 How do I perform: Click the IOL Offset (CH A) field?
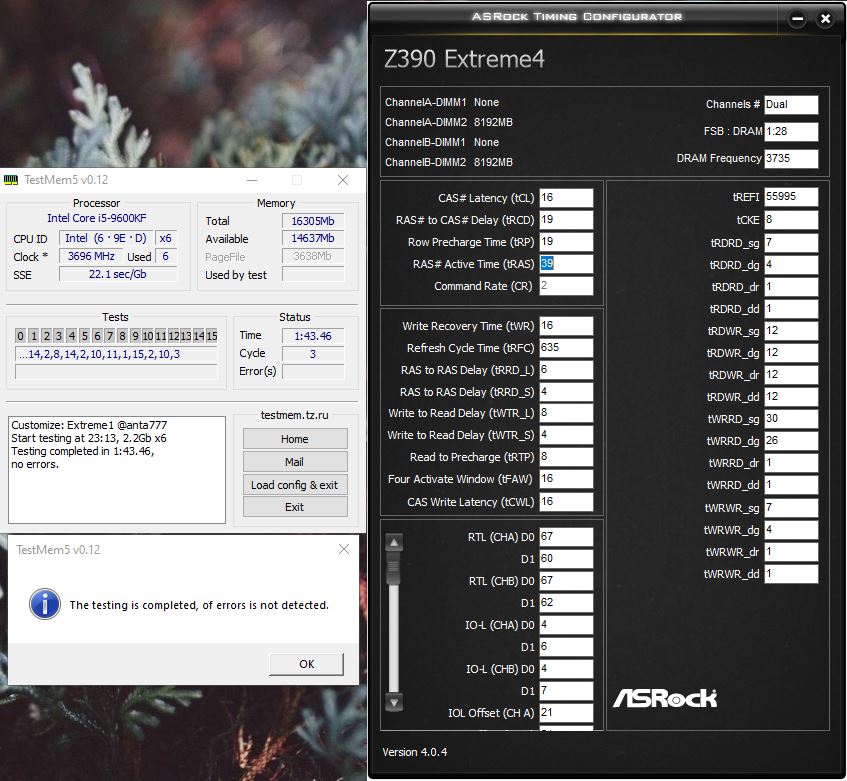[x=566, y=713]
